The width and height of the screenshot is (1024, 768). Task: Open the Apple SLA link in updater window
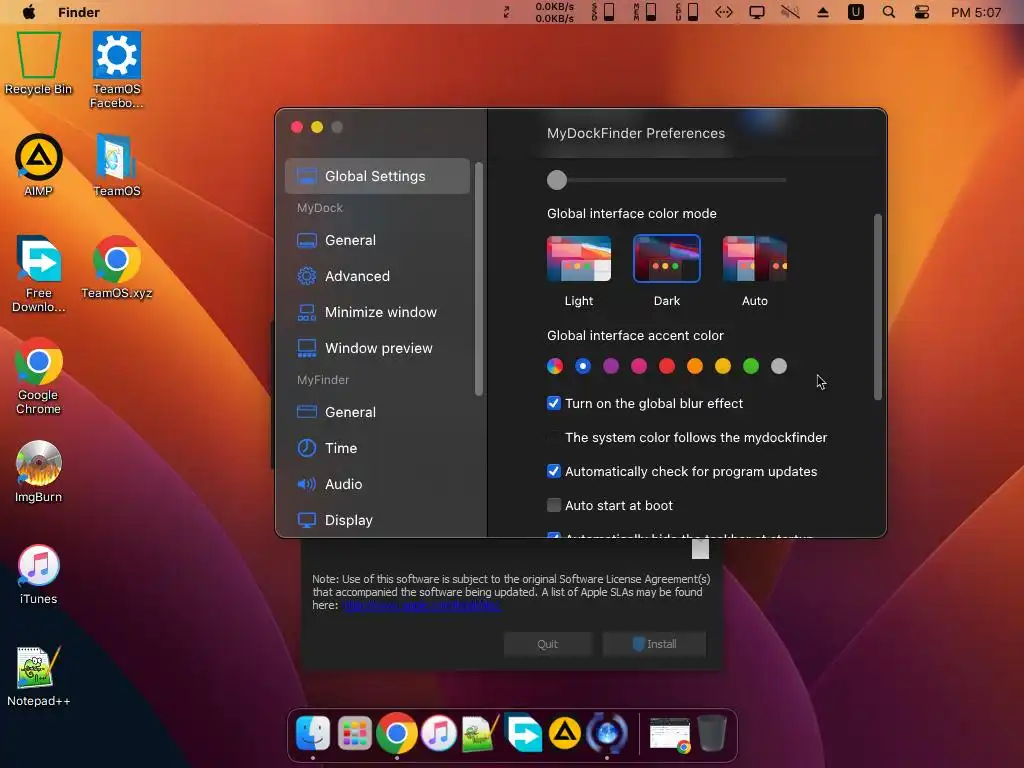422,605
